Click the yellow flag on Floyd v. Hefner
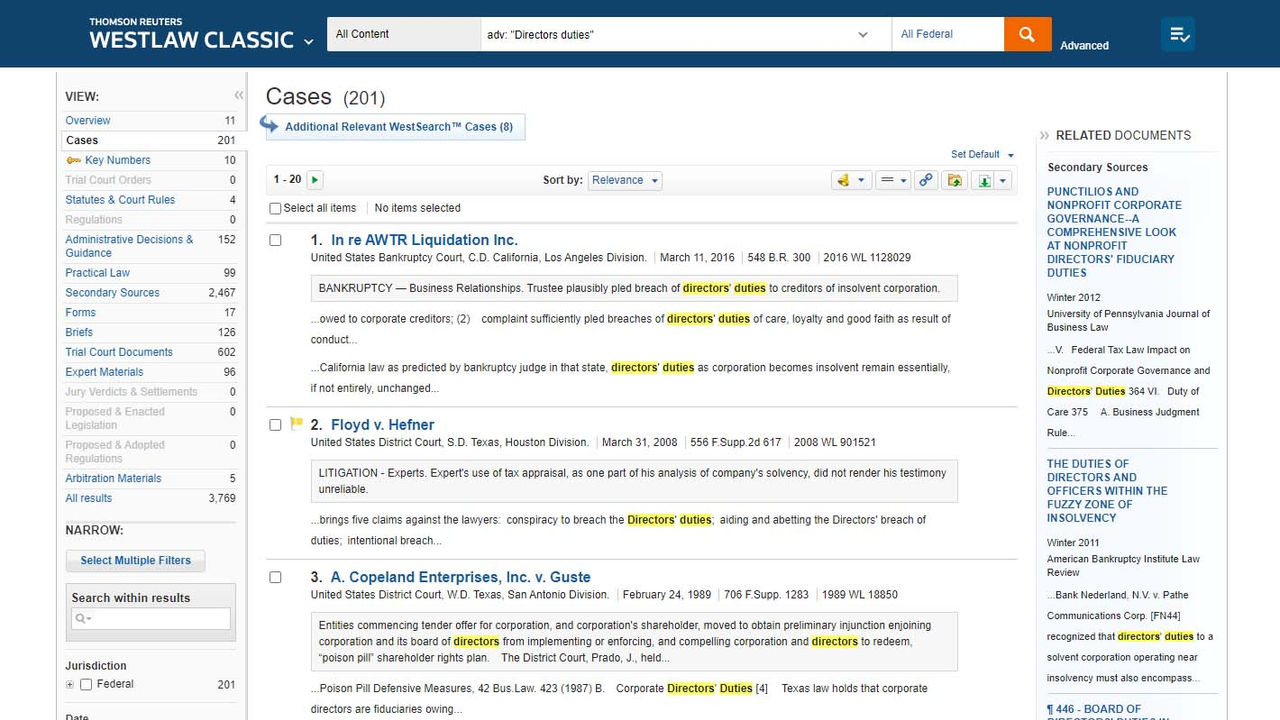This screenshot has height=720, width=1280. [296, 424]
